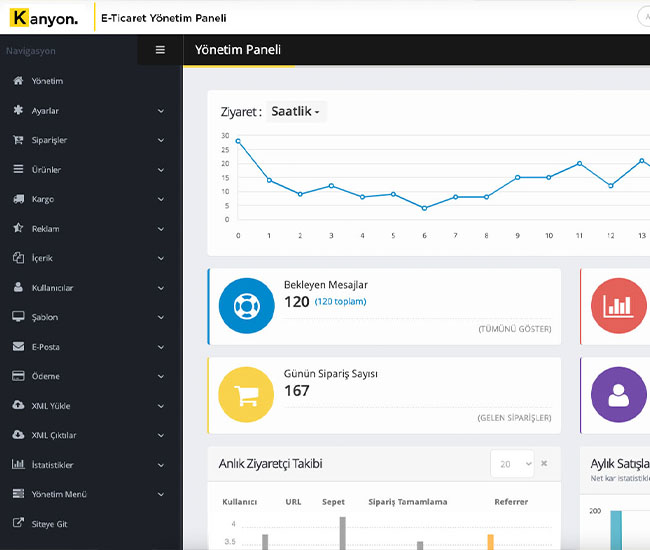
Task: Click the Yönetim home icon
Action: point(18,80)
